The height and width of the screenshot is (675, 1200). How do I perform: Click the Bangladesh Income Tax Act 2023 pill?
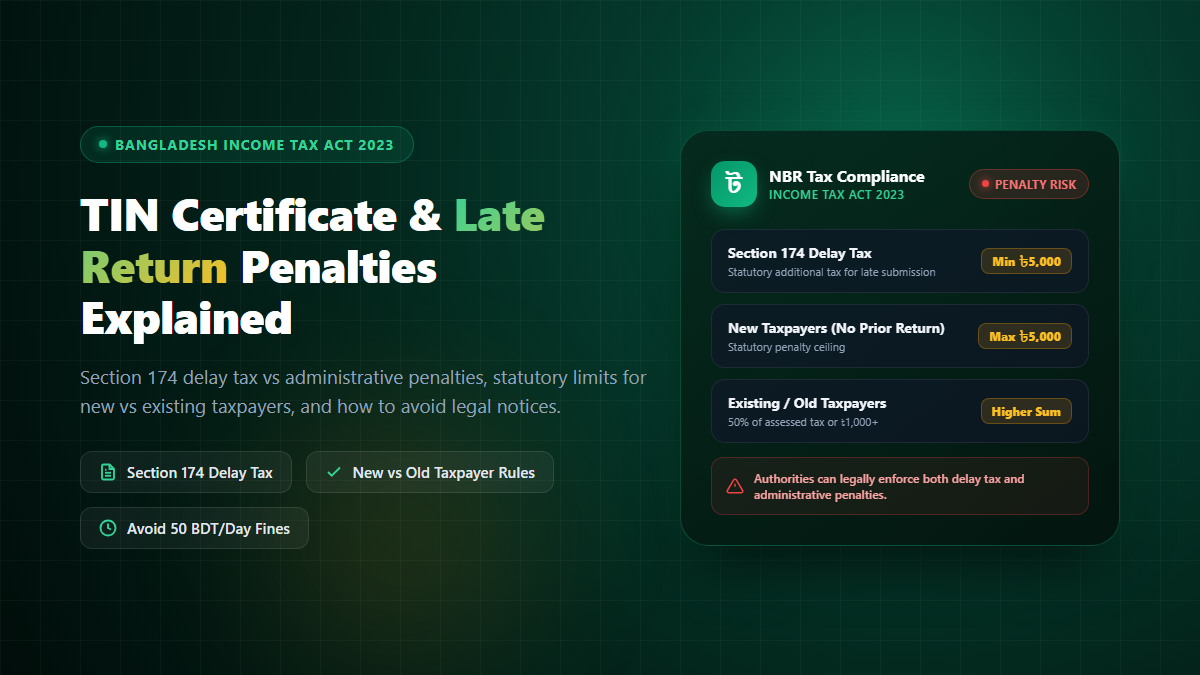[x=247, y=144]
